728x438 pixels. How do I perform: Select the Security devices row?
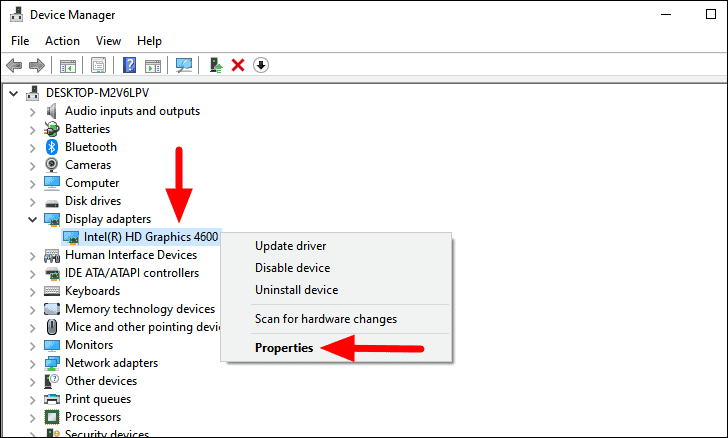[x=107, y=434]
